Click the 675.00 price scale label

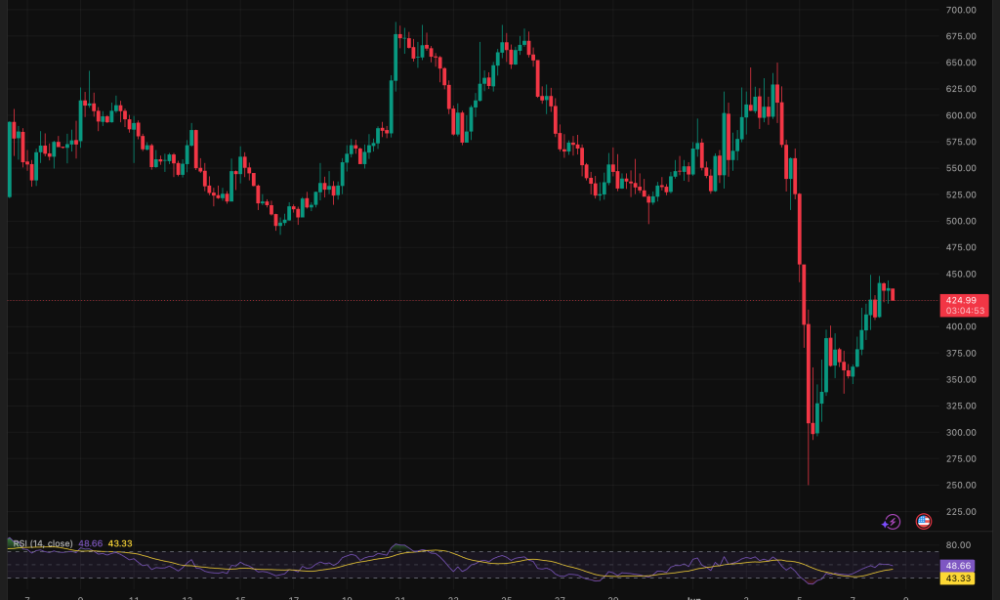tap(960, 36)
